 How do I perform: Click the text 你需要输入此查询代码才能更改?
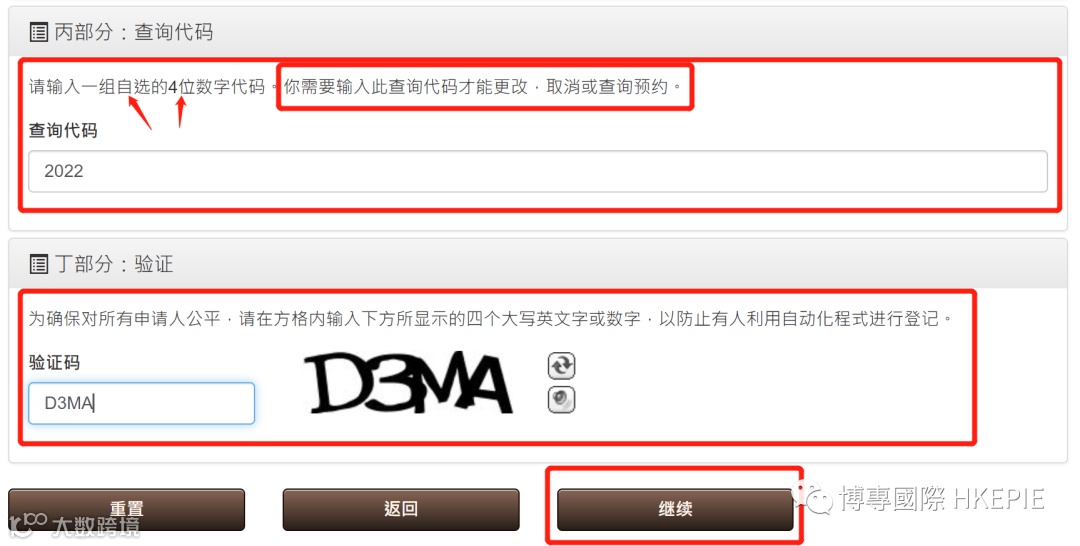(x=406, y=87)
